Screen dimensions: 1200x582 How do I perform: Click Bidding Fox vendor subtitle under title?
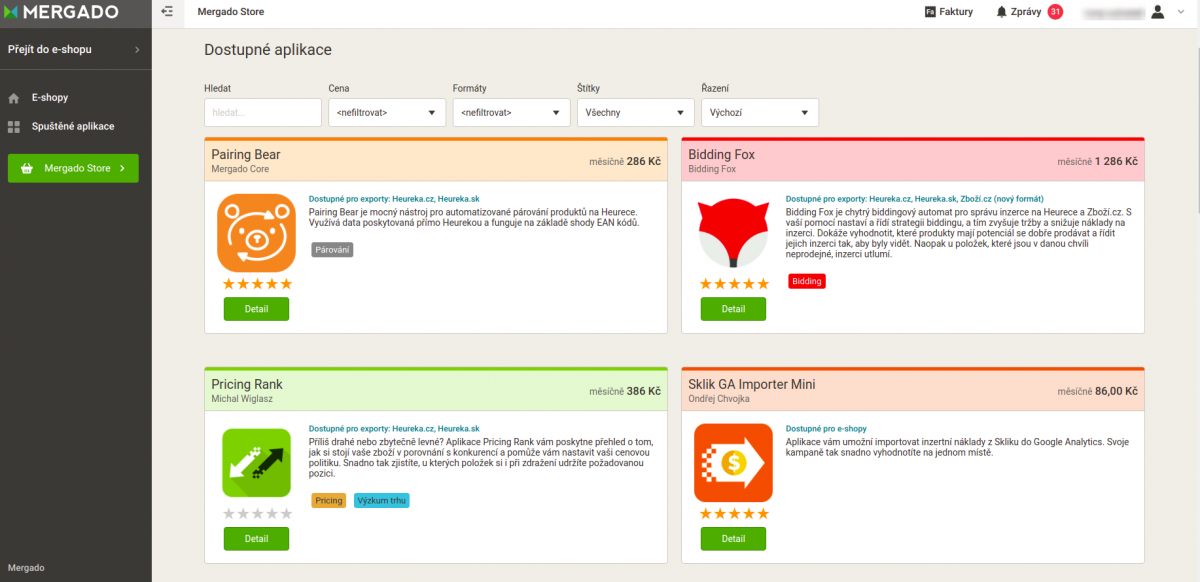click(x=712, y=170)
